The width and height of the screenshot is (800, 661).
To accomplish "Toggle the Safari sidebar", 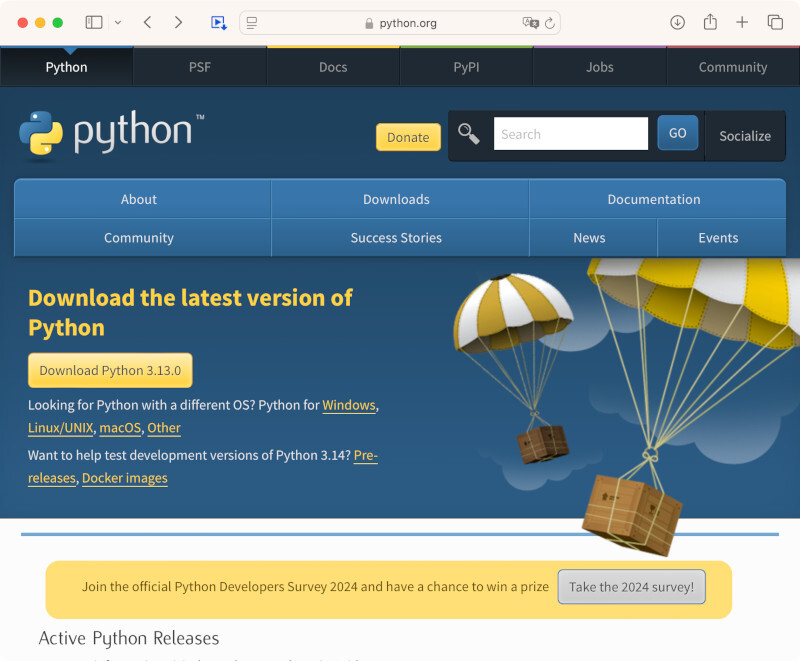I will (x=94, y=22).
